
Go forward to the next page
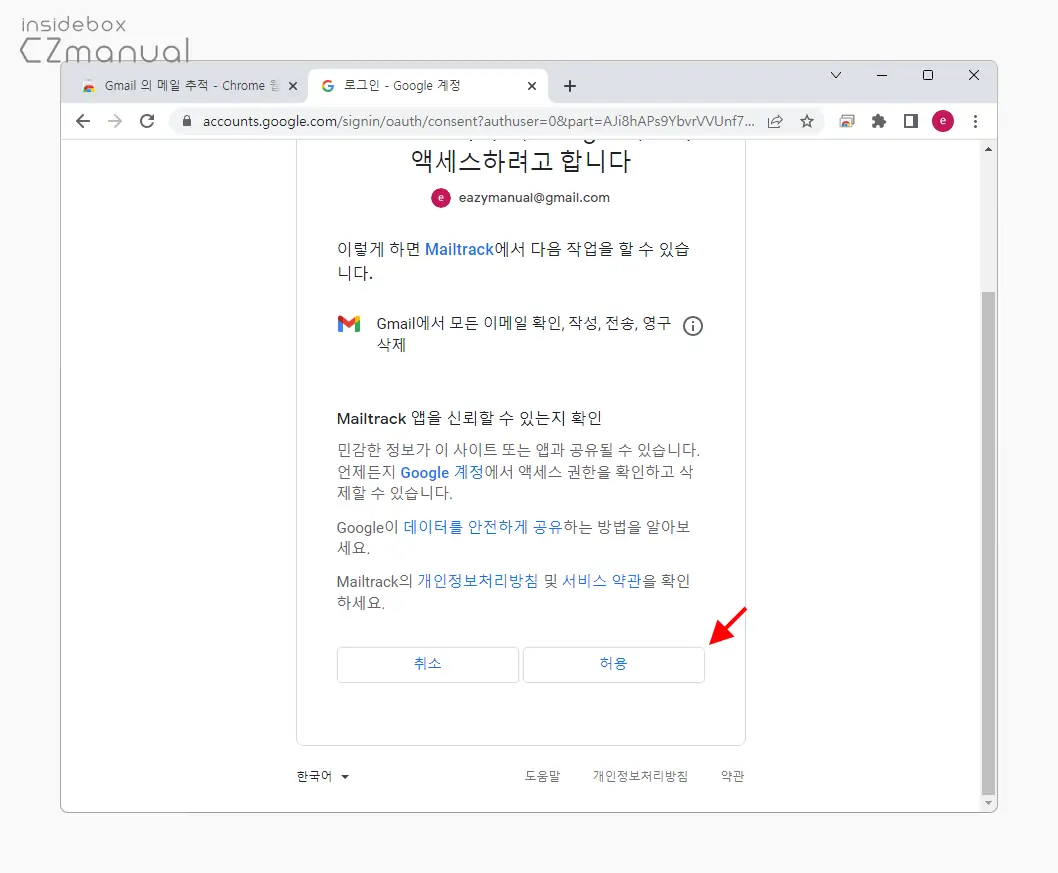pos(115,121)
